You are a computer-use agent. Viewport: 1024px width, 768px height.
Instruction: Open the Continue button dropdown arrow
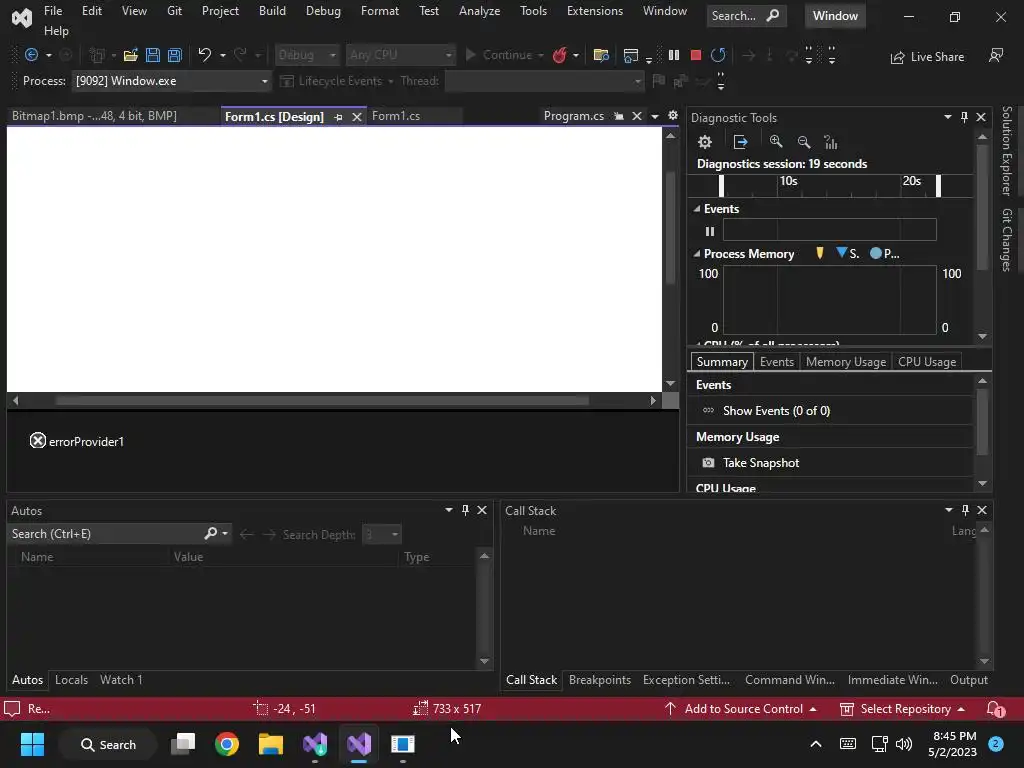click(541, 56)
